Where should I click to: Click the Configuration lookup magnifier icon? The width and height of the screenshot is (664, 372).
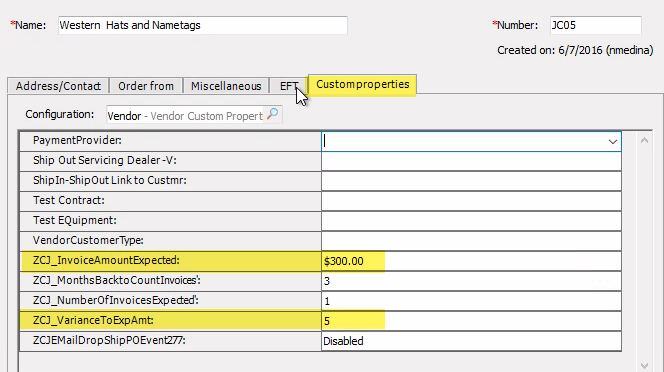click(x=273, y=114)
